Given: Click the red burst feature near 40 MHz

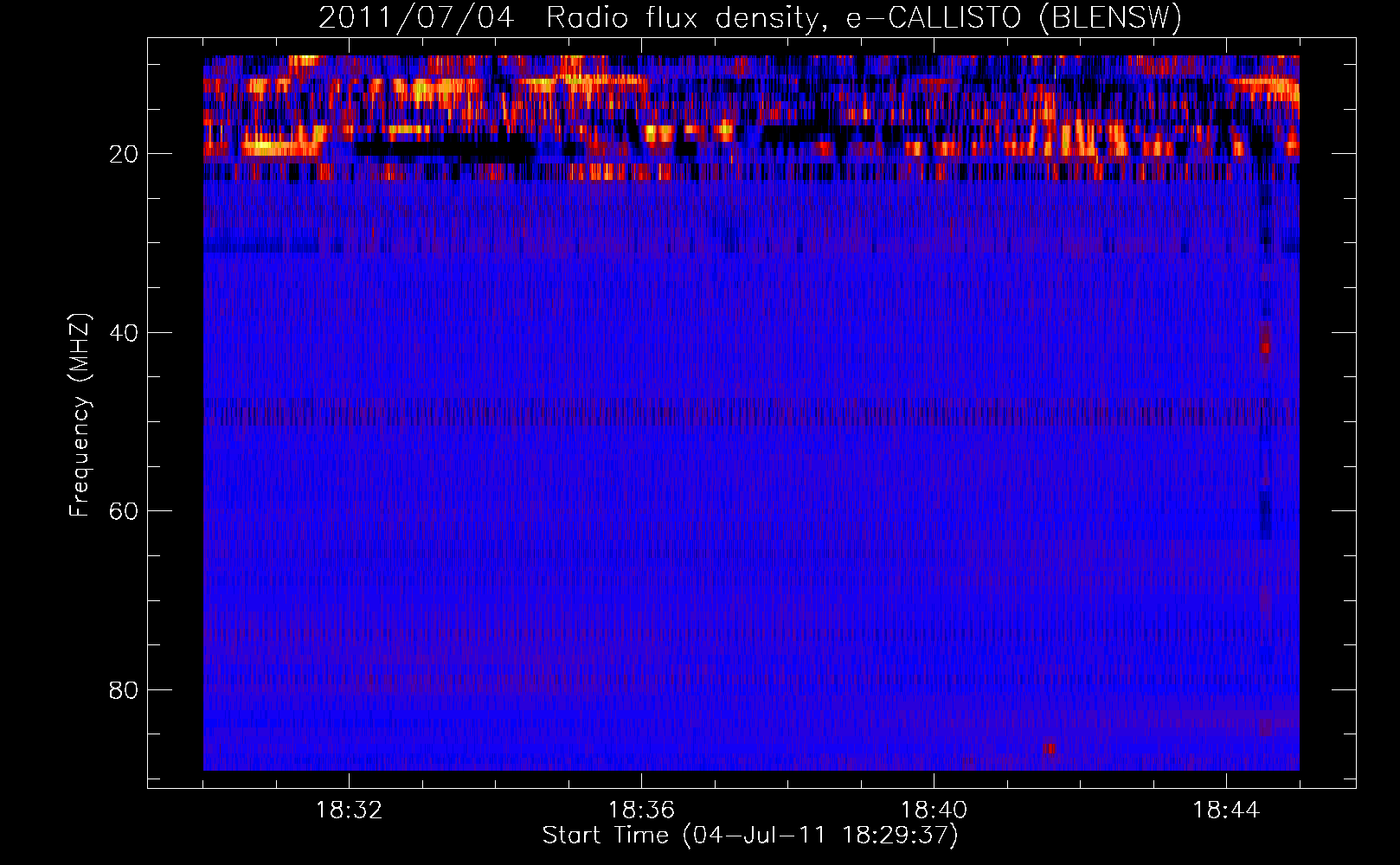Looking at the screenshot, I should coord(1265,339).
